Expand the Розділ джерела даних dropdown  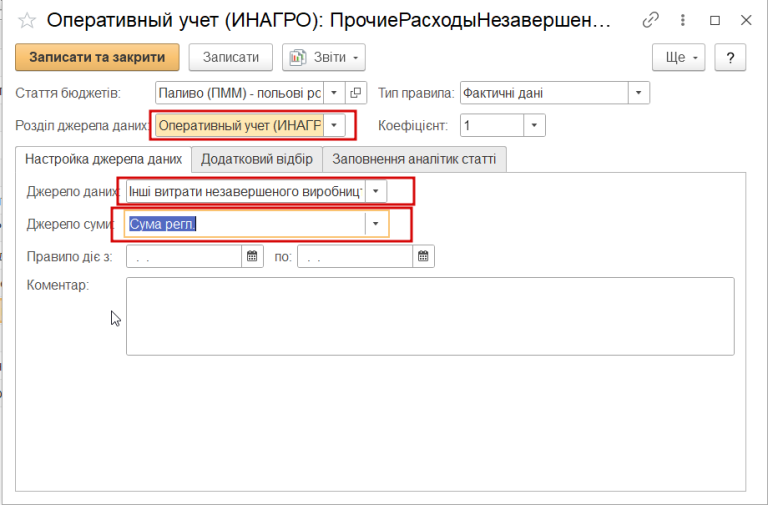[x=334, y=125]
